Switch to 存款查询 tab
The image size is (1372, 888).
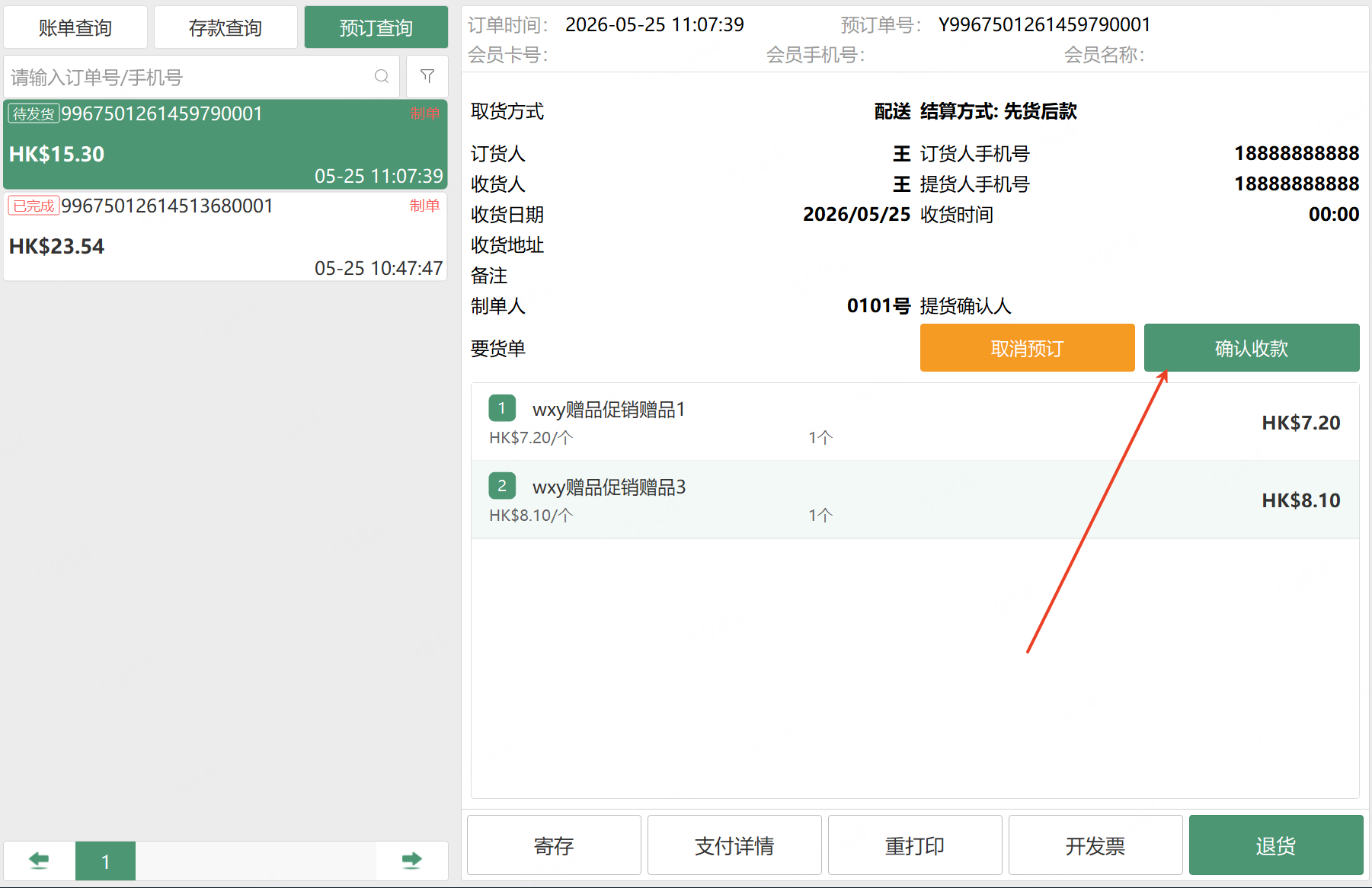(x=225, y=27)
